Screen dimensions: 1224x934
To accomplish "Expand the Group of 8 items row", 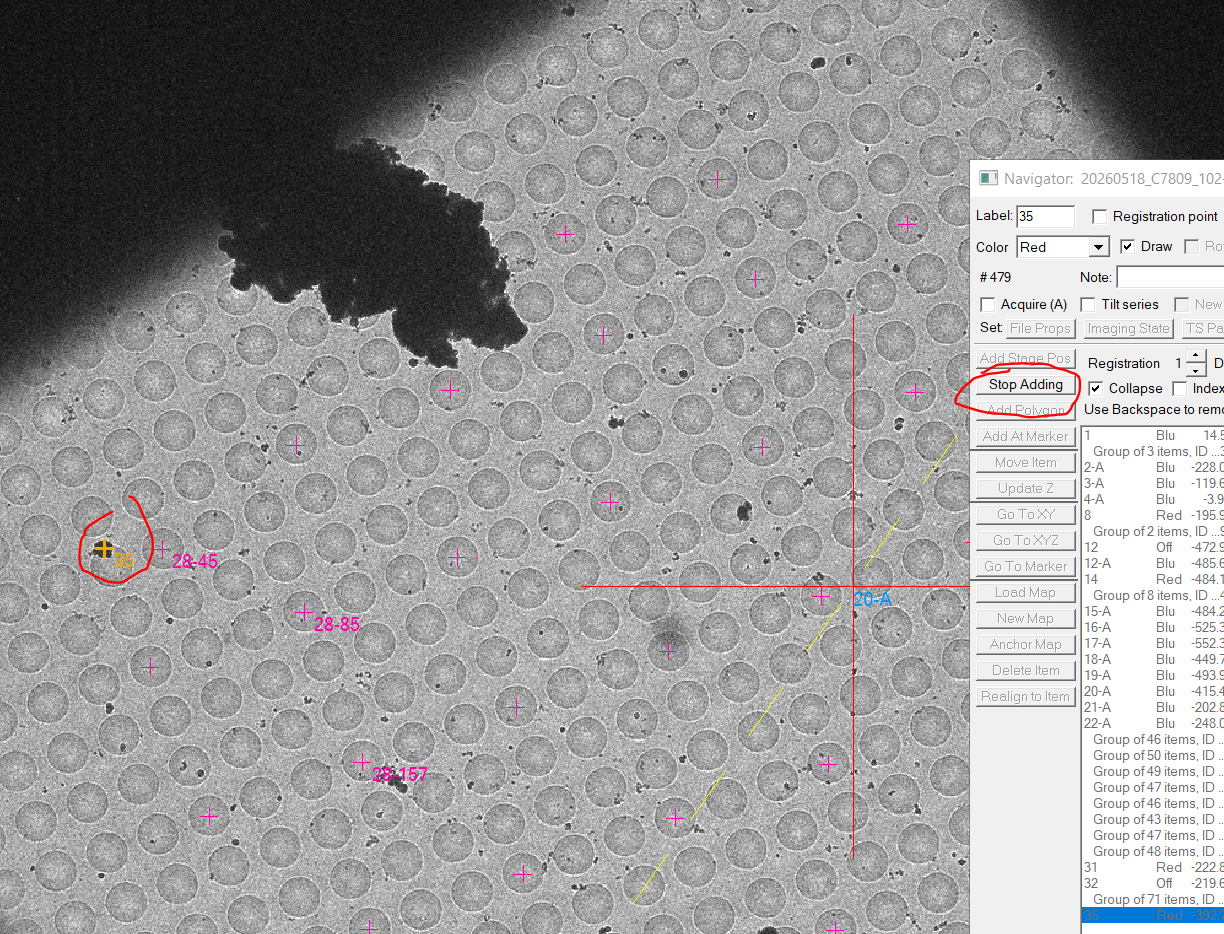I will [x=1153, y=595].
